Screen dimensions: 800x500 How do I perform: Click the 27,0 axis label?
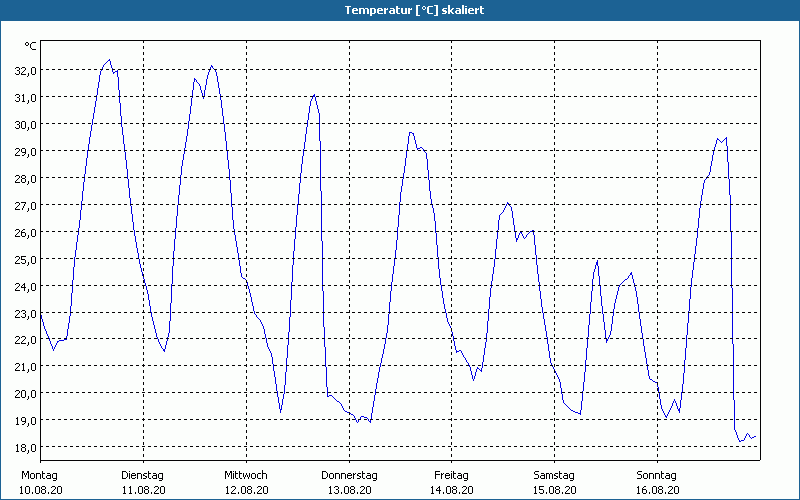click(26, 206)
